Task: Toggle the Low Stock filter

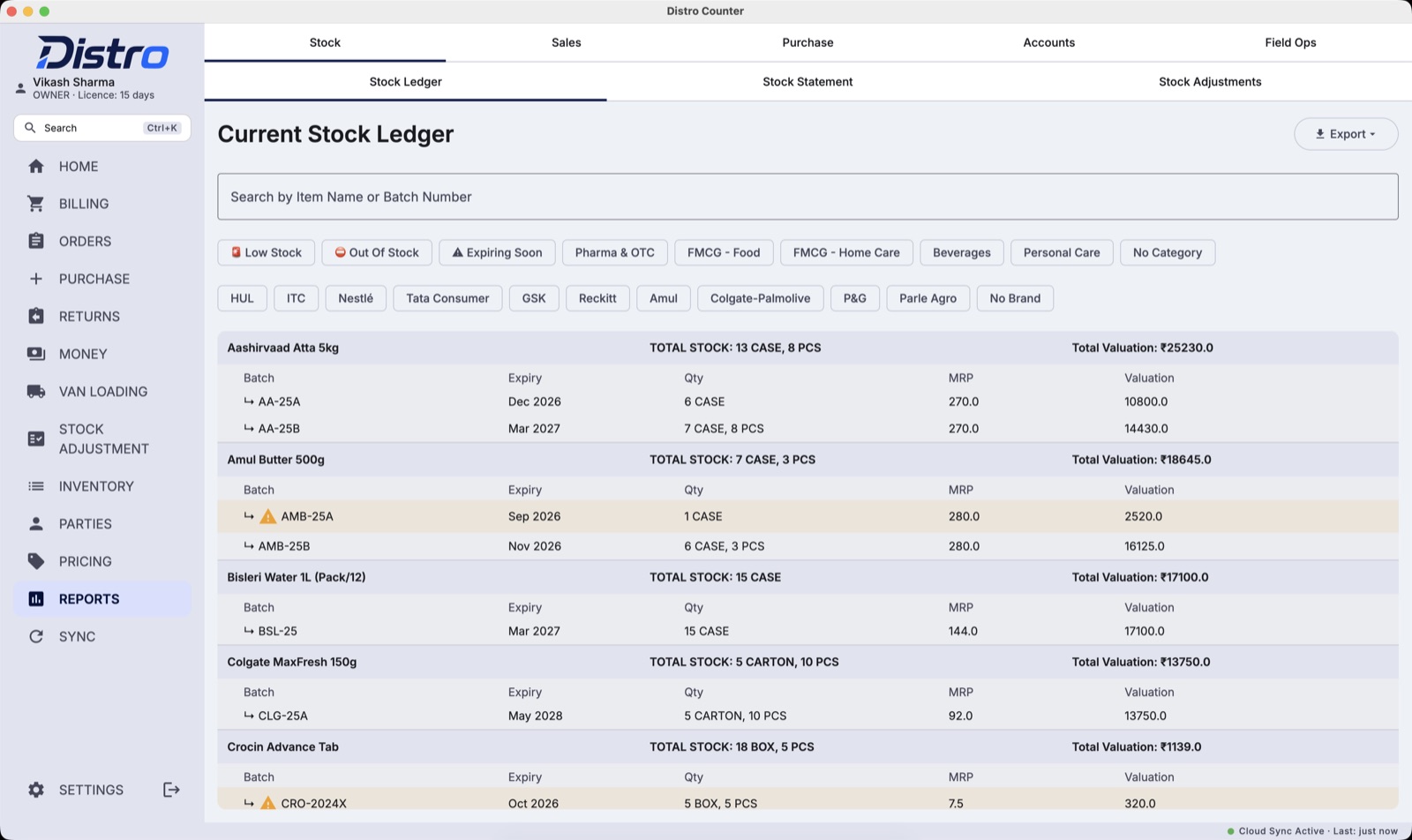Action: [267, 252]
